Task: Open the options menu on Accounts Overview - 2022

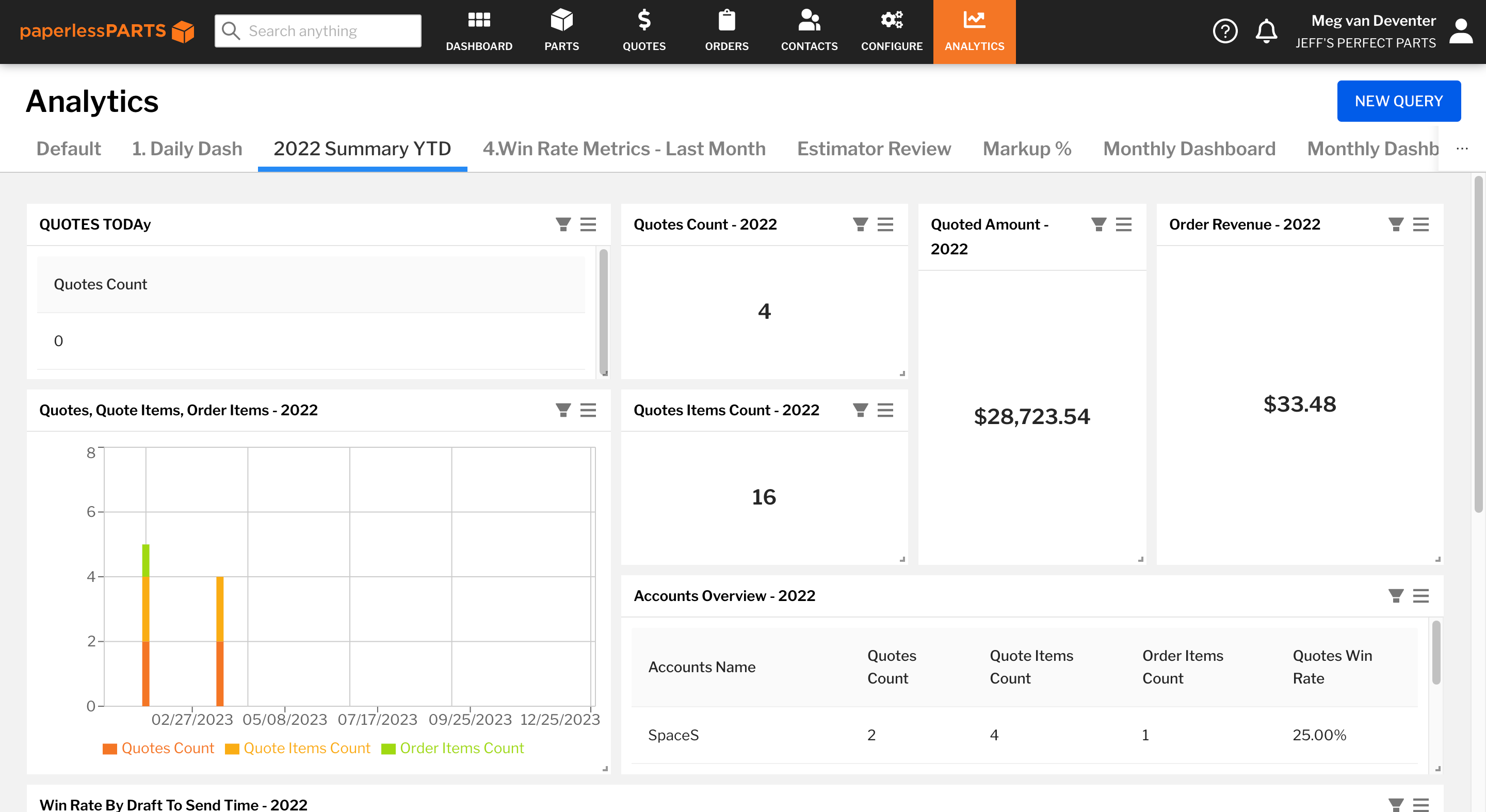Action: tap(1422, 596)
